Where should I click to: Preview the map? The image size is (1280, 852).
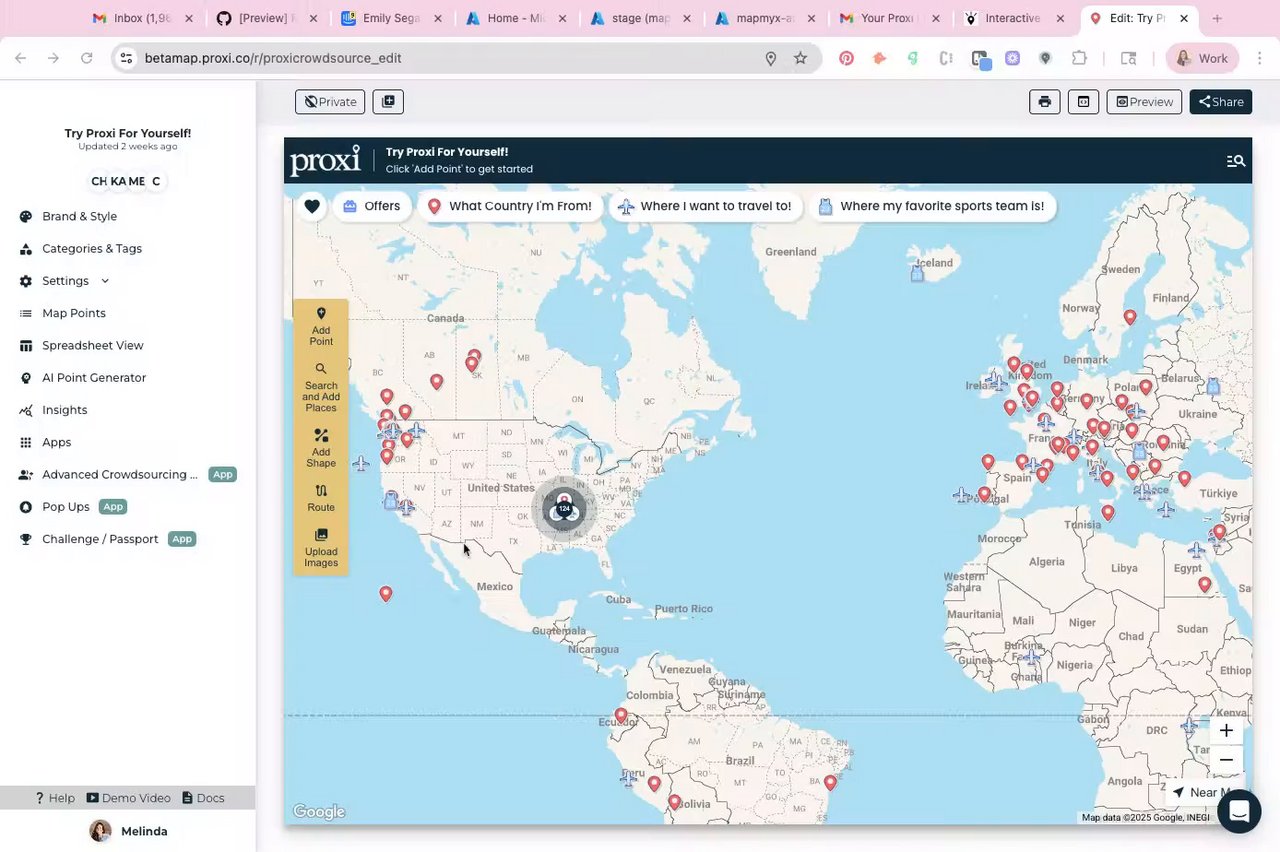point(1145,101)
